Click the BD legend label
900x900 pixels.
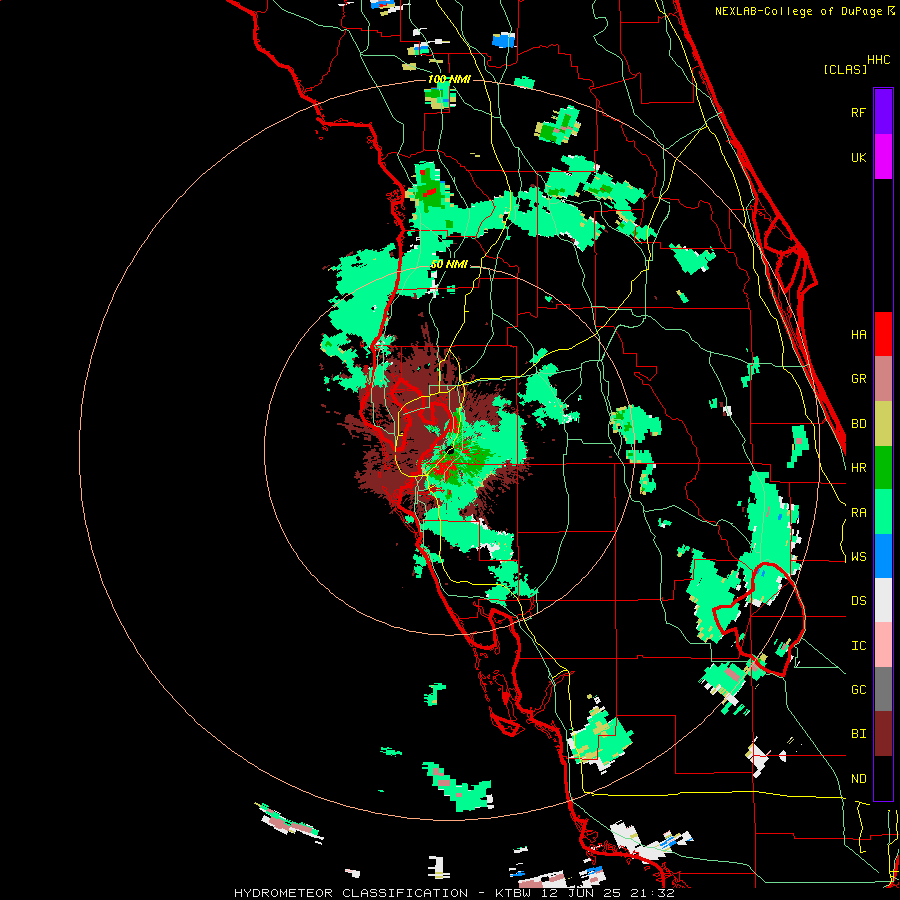point(858,424)
